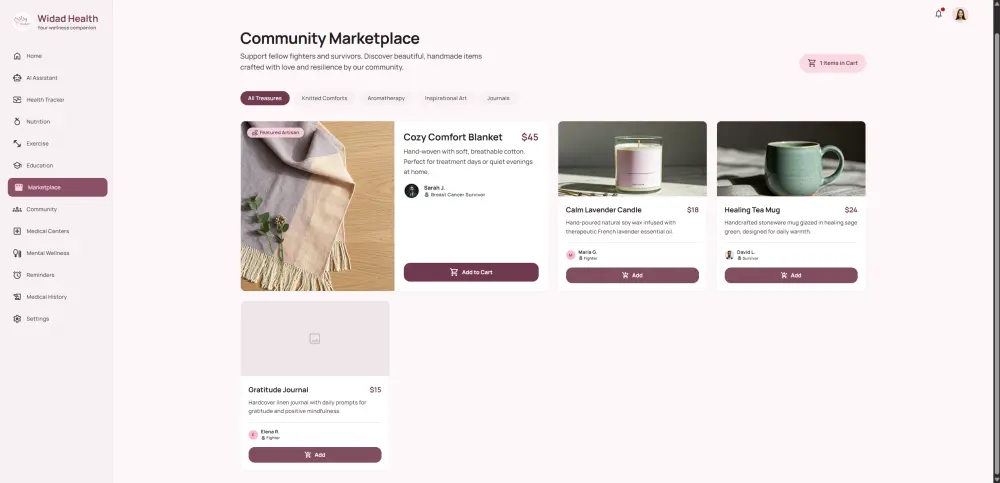Go to the Health Tracker sidebar icon
This screenshot has width=1000, height=483.
(17, 100)
